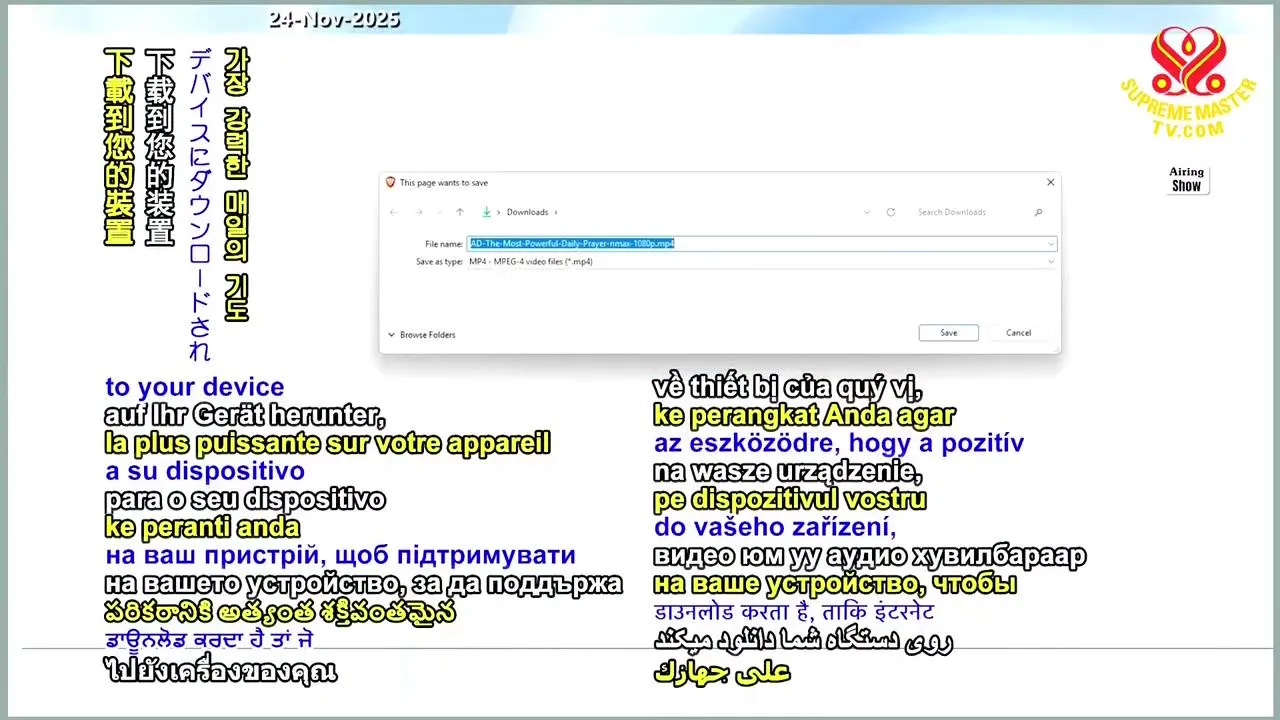This screenshot has height=720, width=1280.
Task: Open the recent locations dropdown arrow
Action: [438, 212]
